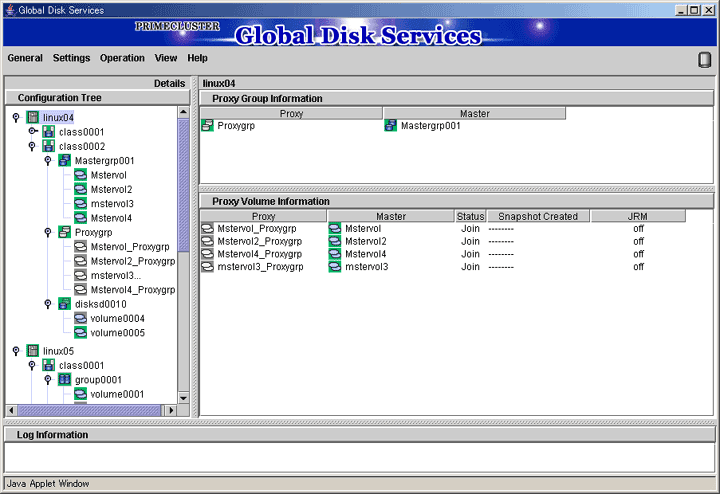The height and width of the screenshot is (494, 720).
Task: Collapse the disksd0010 tree node
Action: coord(48,304)
